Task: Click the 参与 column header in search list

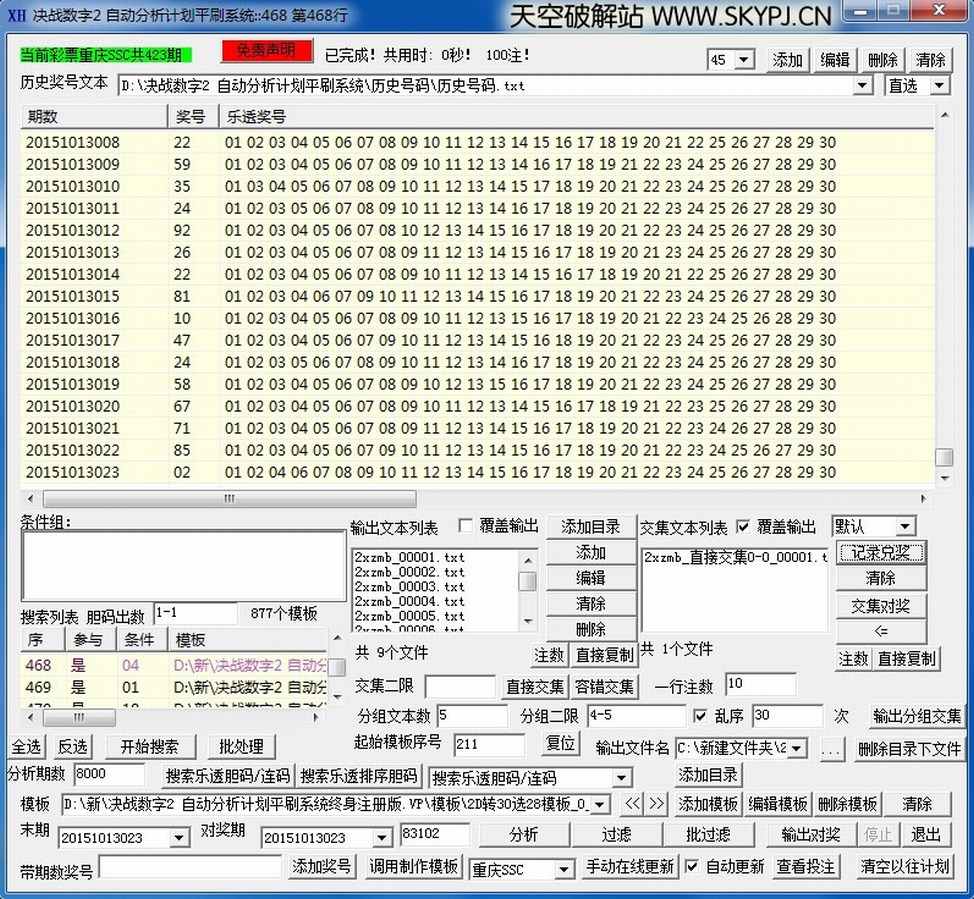Action: [x=88, y=640]
